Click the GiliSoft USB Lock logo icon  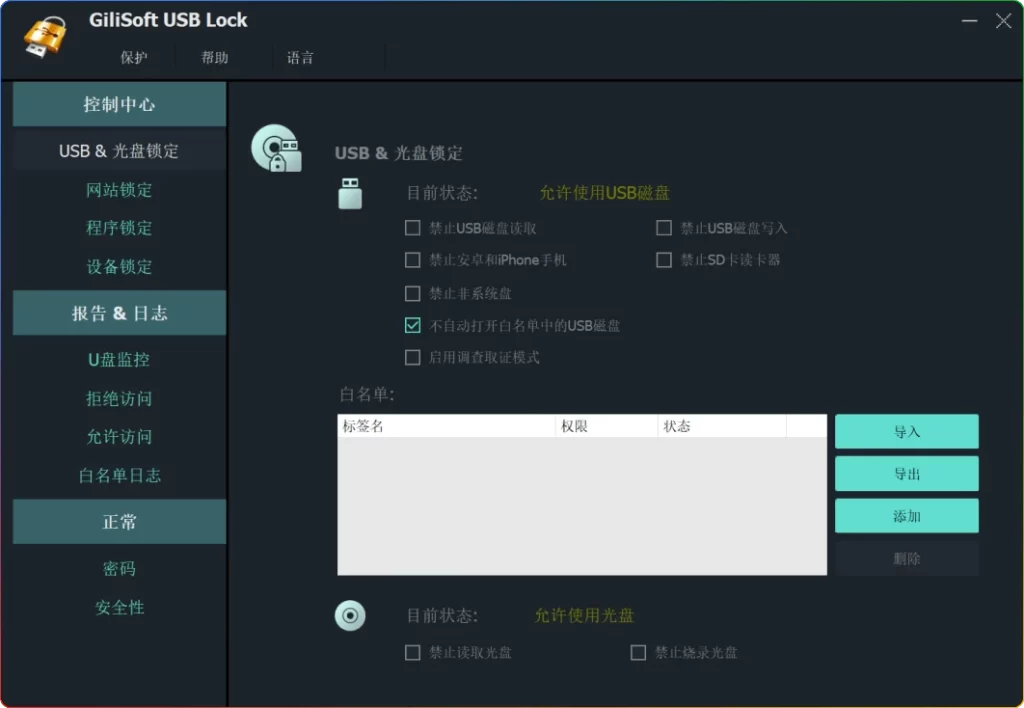coord(44,33)
